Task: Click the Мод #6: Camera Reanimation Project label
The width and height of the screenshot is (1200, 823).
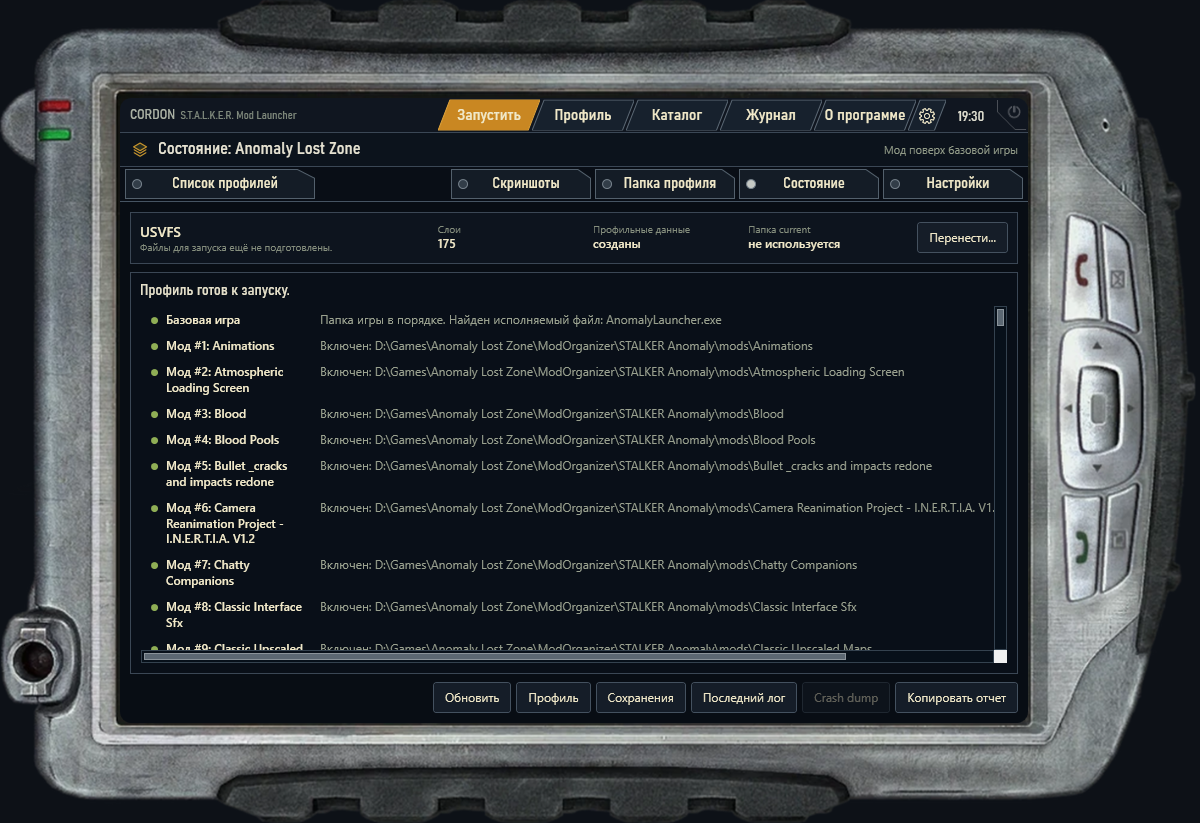Action: (x=225, y=524)
